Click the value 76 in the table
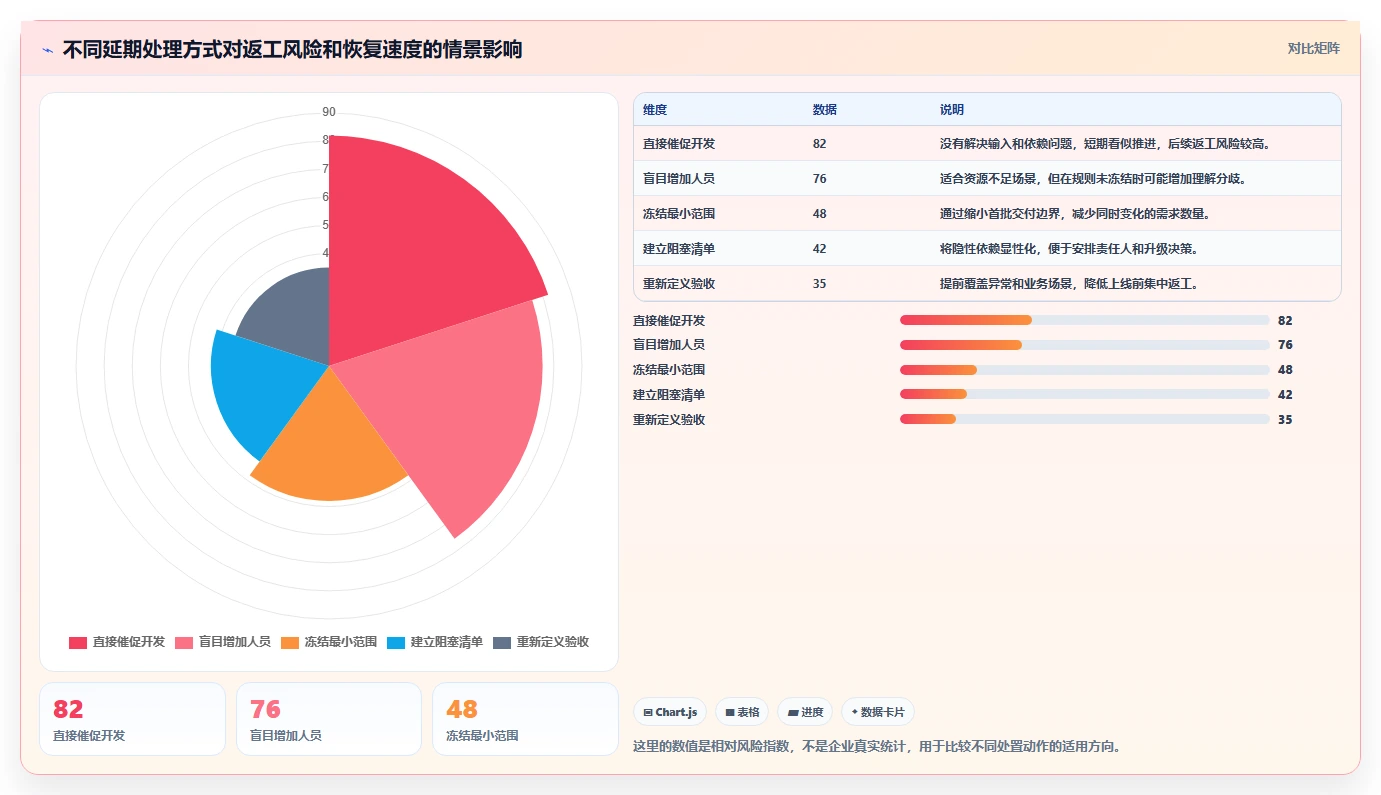This screenshot has height=795, width=1381. tap(820, 179)
